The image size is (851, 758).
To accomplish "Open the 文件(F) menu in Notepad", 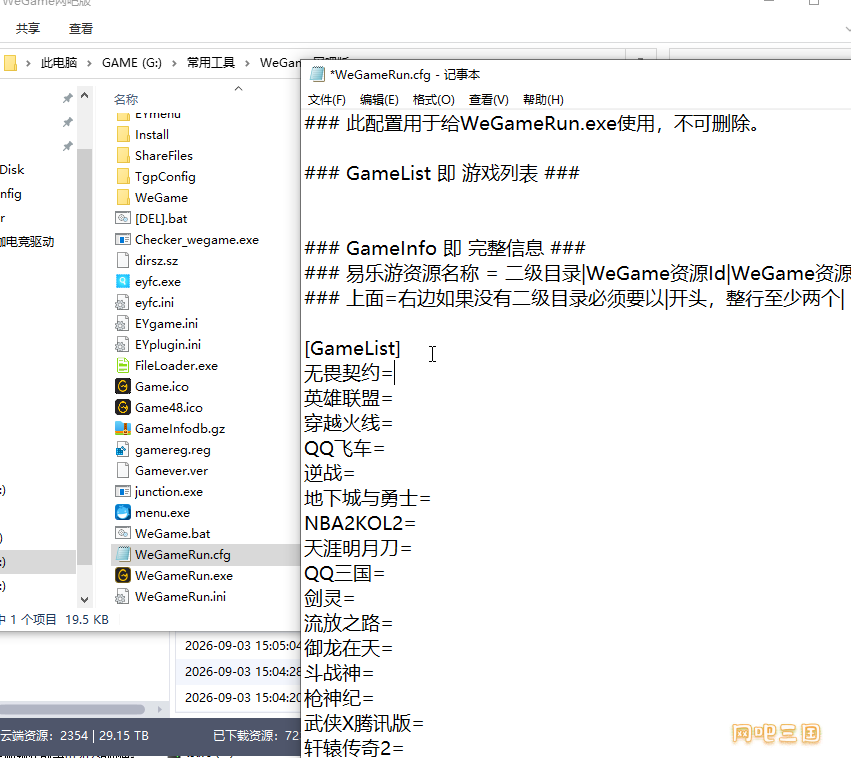I will click(327, 100).
